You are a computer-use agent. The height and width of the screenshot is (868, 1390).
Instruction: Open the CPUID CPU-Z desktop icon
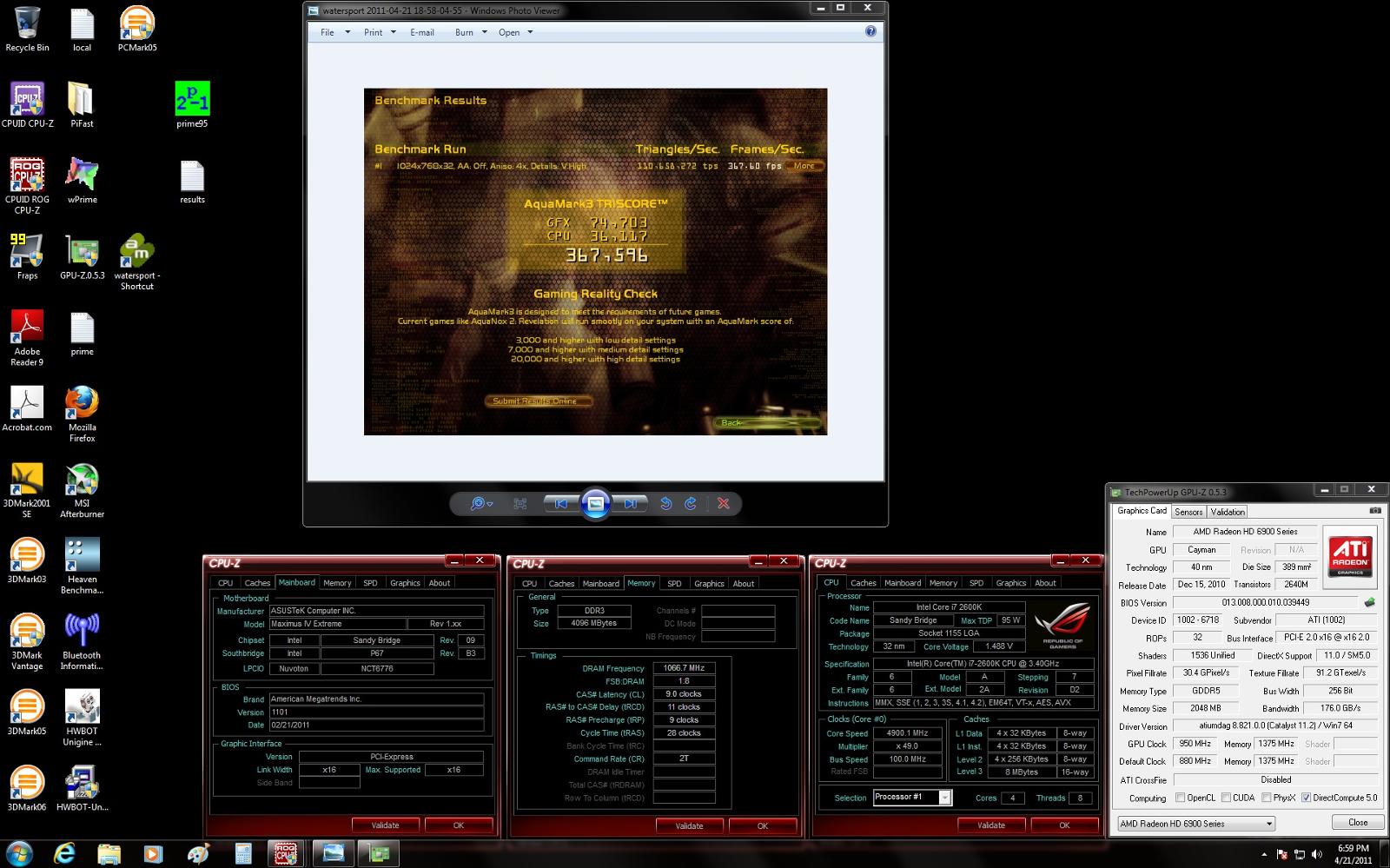tap(27, 105)
